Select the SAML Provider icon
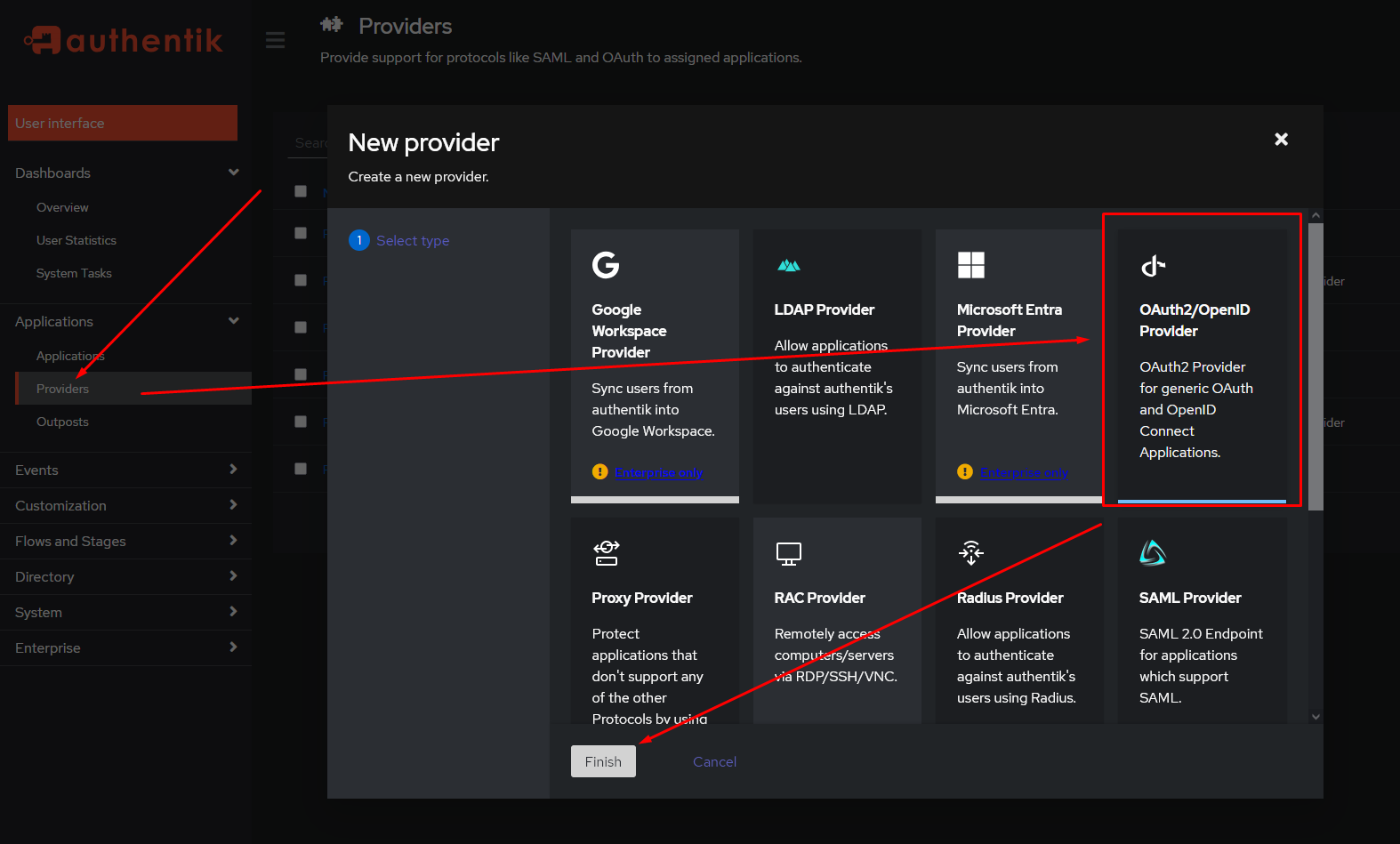 click(1153, 553)
